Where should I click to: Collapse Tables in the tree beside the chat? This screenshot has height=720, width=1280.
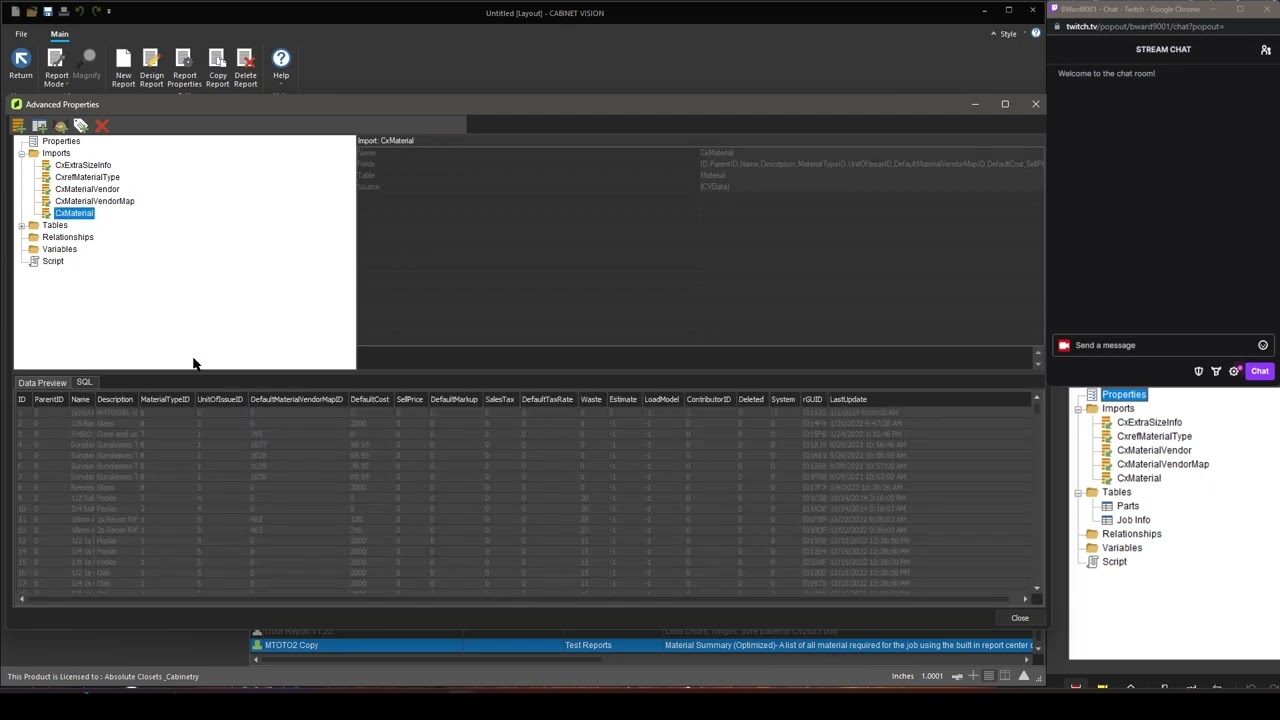tap(1079, 493)
